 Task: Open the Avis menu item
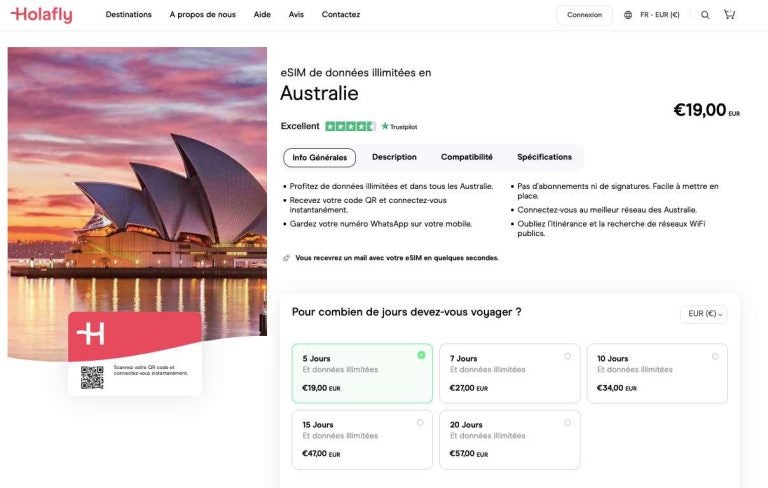tap(296, 15)
